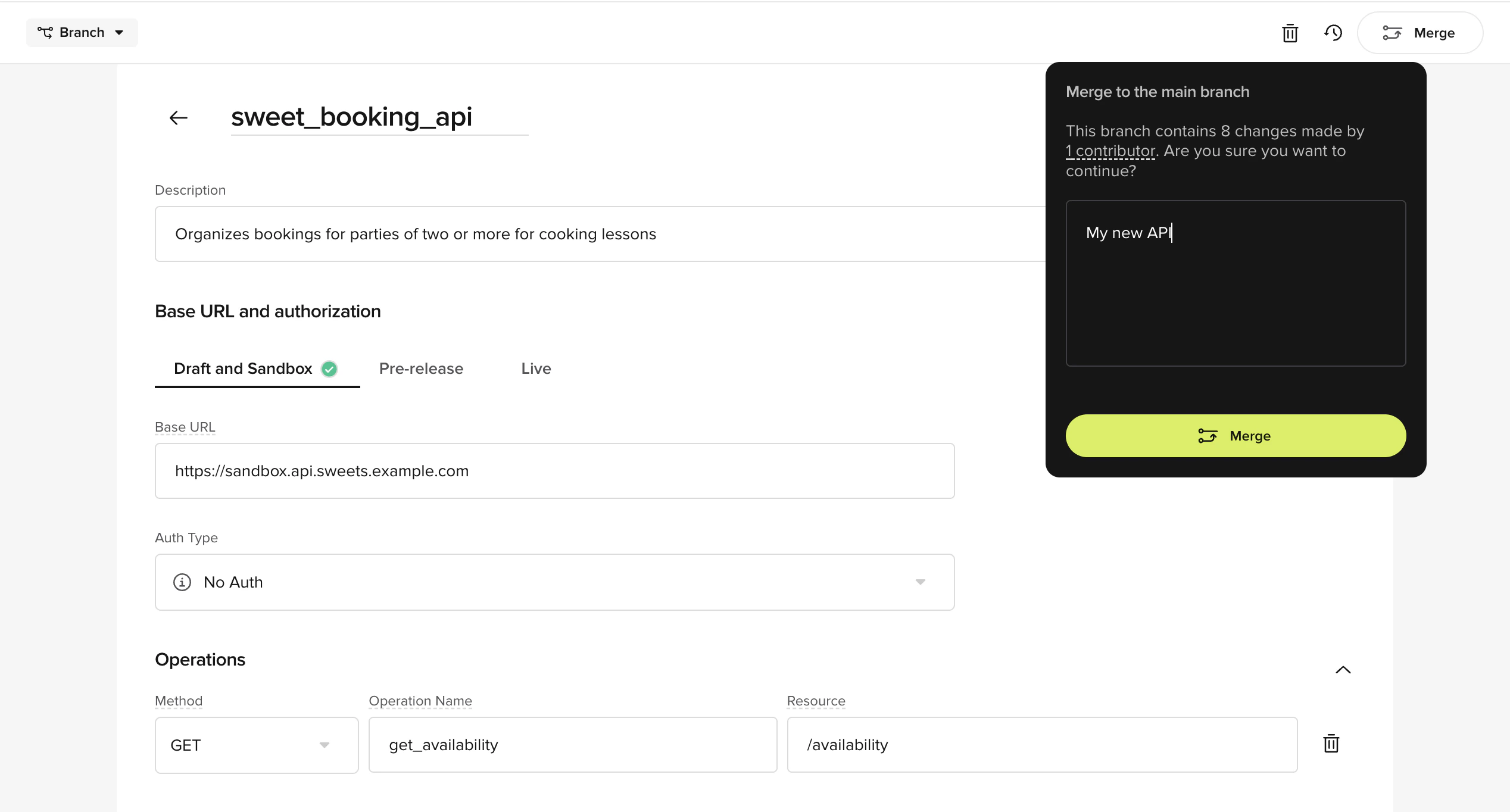
Task: Click the trash icon in top toolbar
Action: click(x=1290, y=33)
